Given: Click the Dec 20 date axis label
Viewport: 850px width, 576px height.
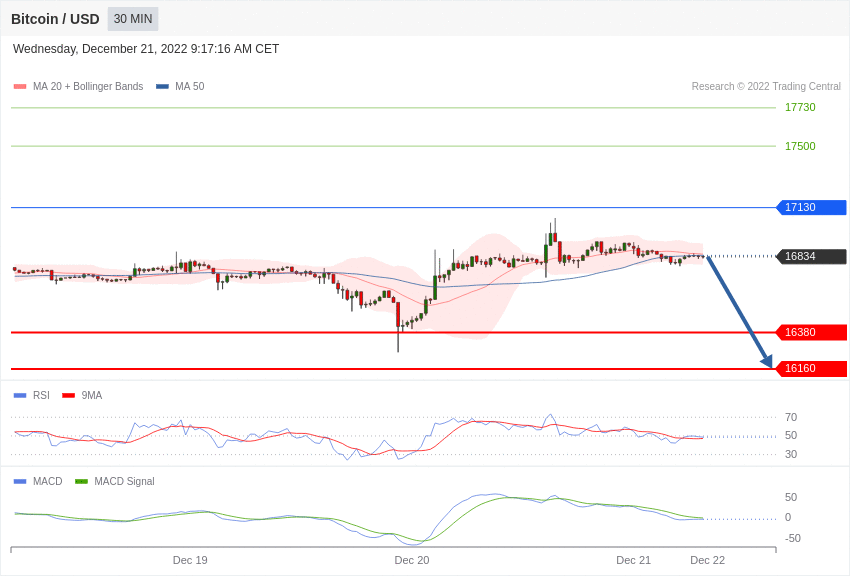Looking at the screenshot, I should click(x=412, y=560).
